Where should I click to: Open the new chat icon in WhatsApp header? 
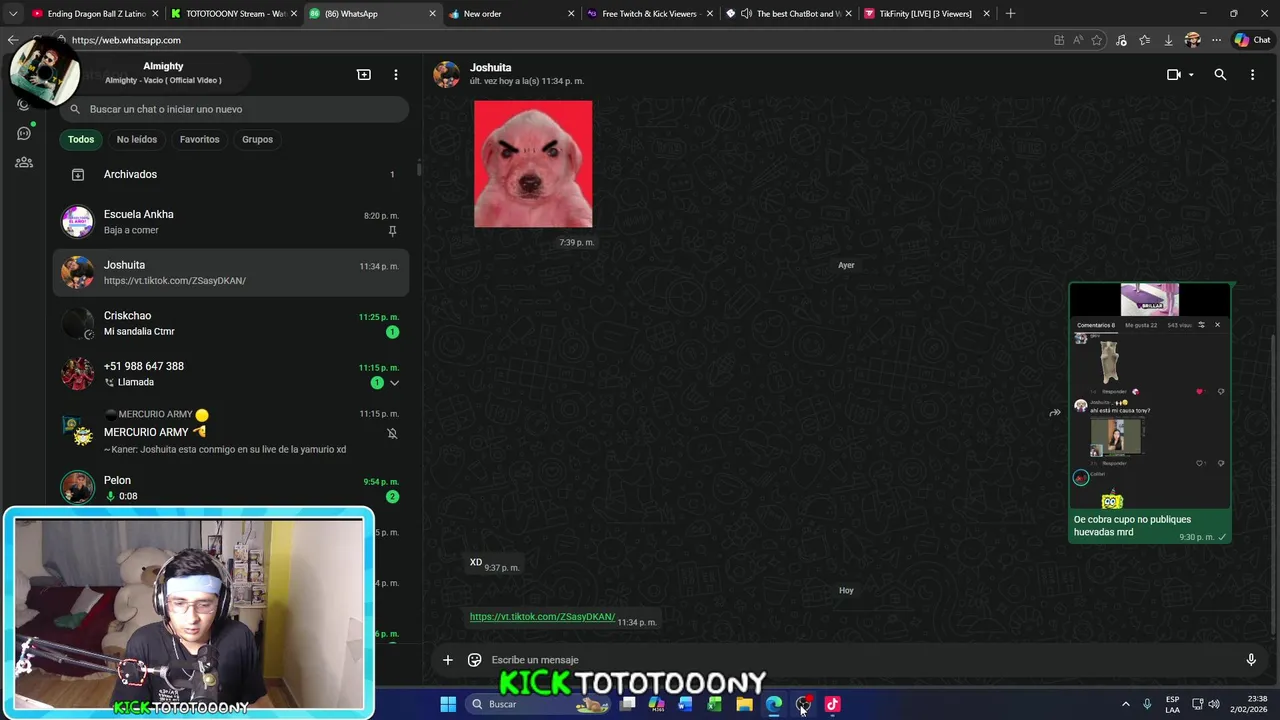(x=364, y=75)
